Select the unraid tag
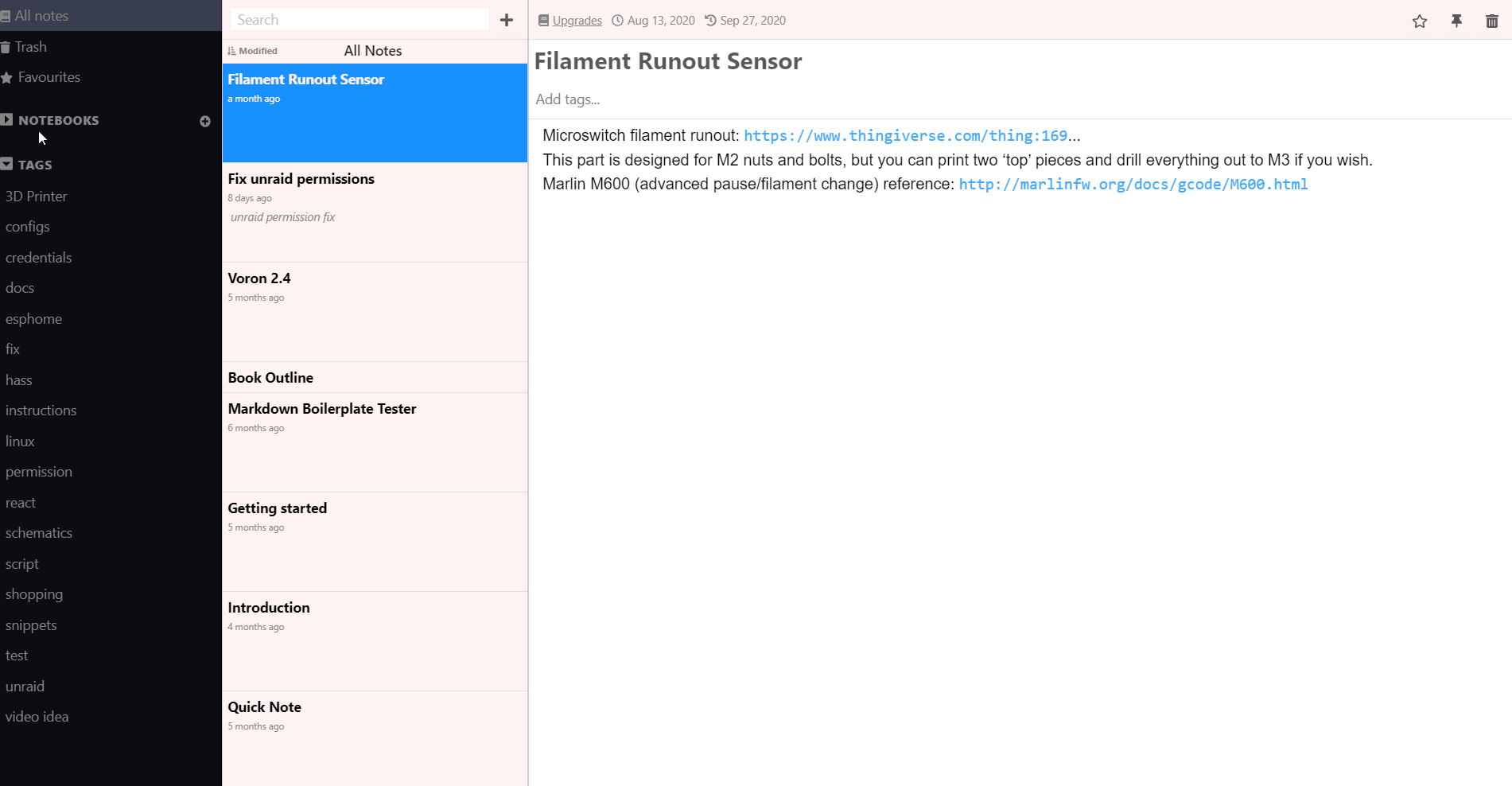The width and height of the screenshot is (1512, 786). 25,687
